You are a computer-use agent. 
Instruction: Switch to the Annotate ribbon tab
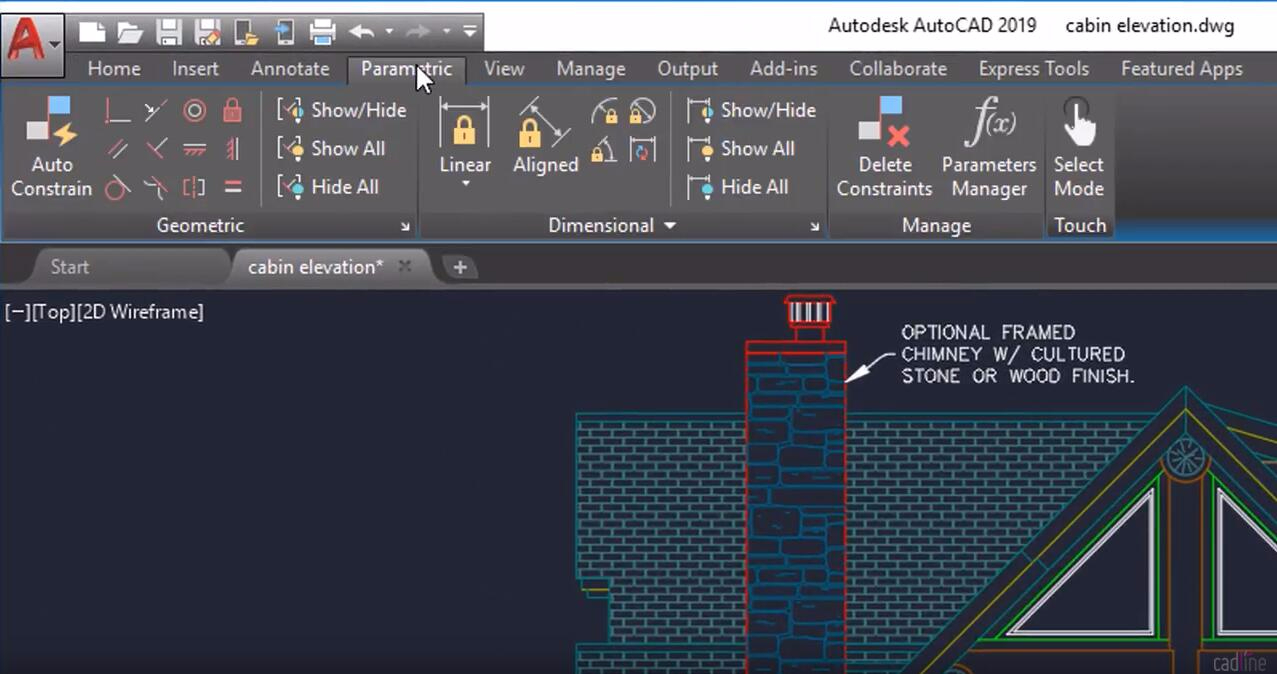tap(289, 68)
